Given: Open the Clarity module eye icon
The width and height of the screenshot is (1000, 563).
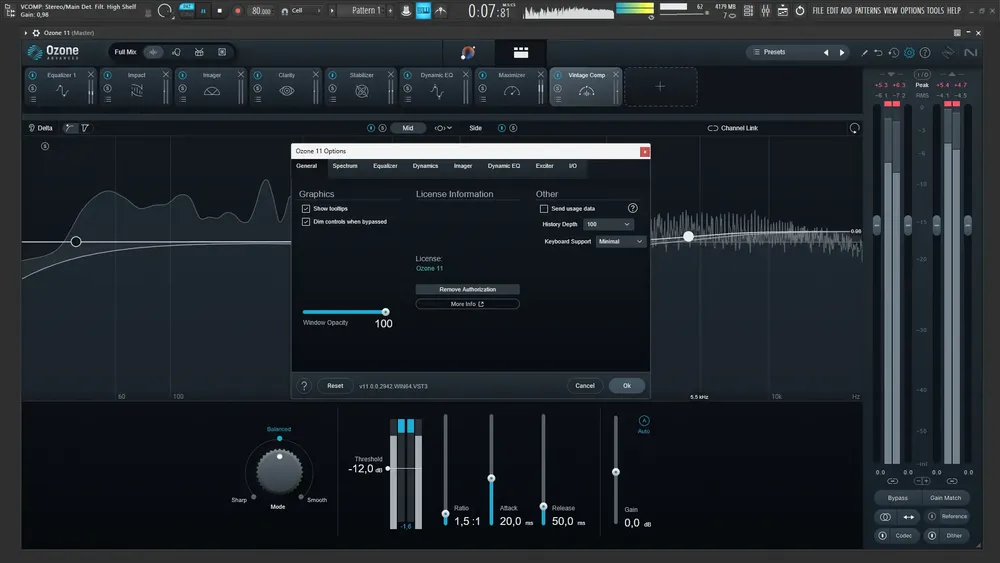Looking at the screenshot, I should [x=287, y=91].
